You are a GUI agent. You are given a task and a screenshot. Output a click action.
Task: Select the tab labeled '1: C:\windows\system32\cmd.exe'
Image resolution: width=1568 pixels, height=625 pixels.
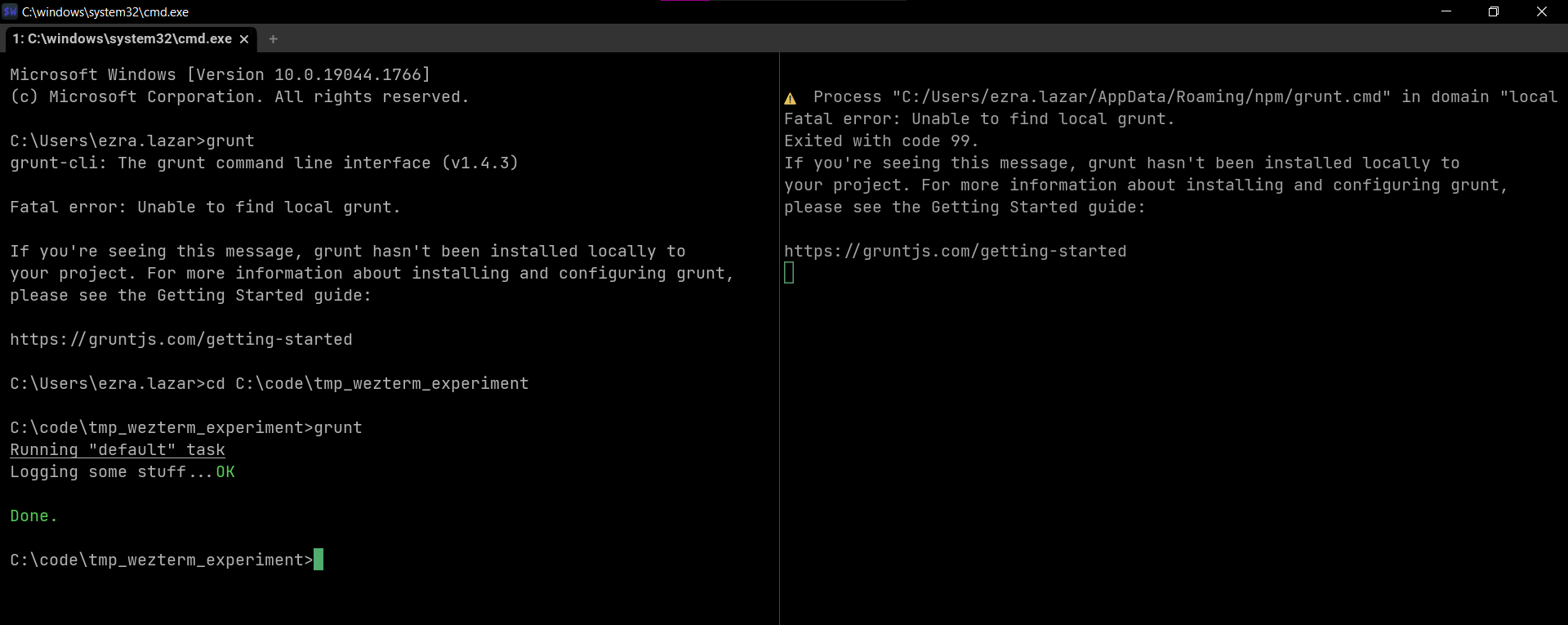click(x=122, y=38)
